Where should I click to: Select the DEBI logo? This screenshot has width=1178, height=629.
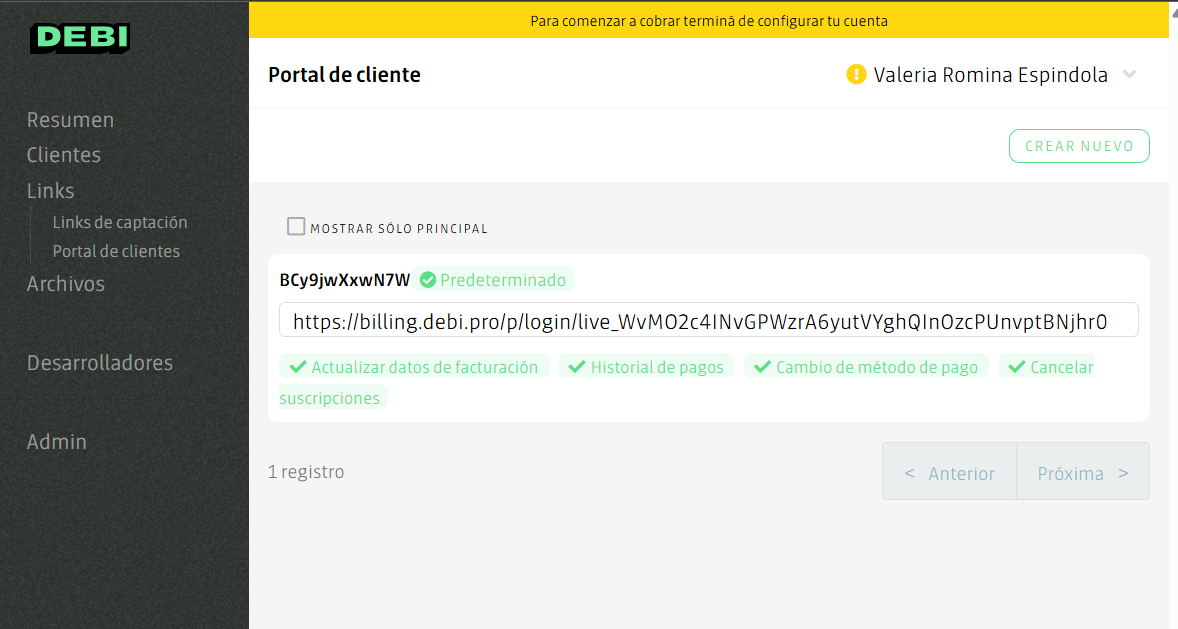point(79,38)
